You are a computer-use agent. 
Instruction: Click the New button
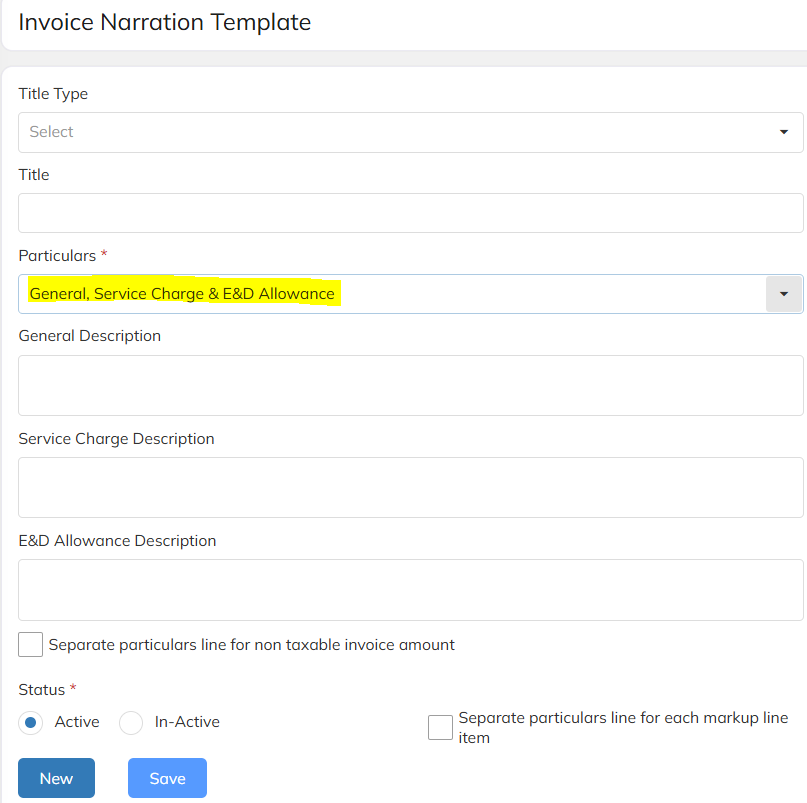tap(57, 778)
